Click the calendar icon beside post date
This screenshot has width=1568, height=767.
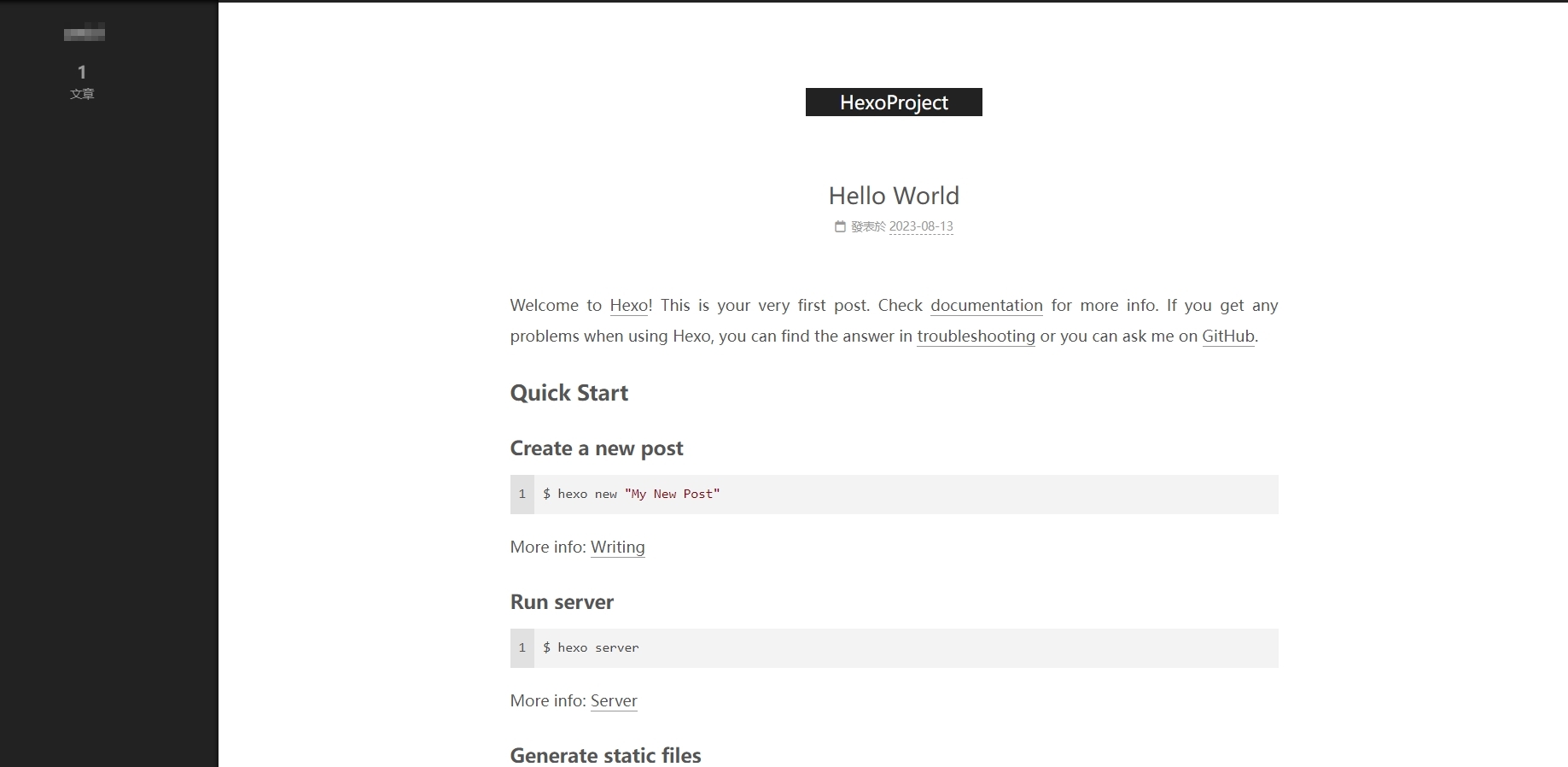840,226
